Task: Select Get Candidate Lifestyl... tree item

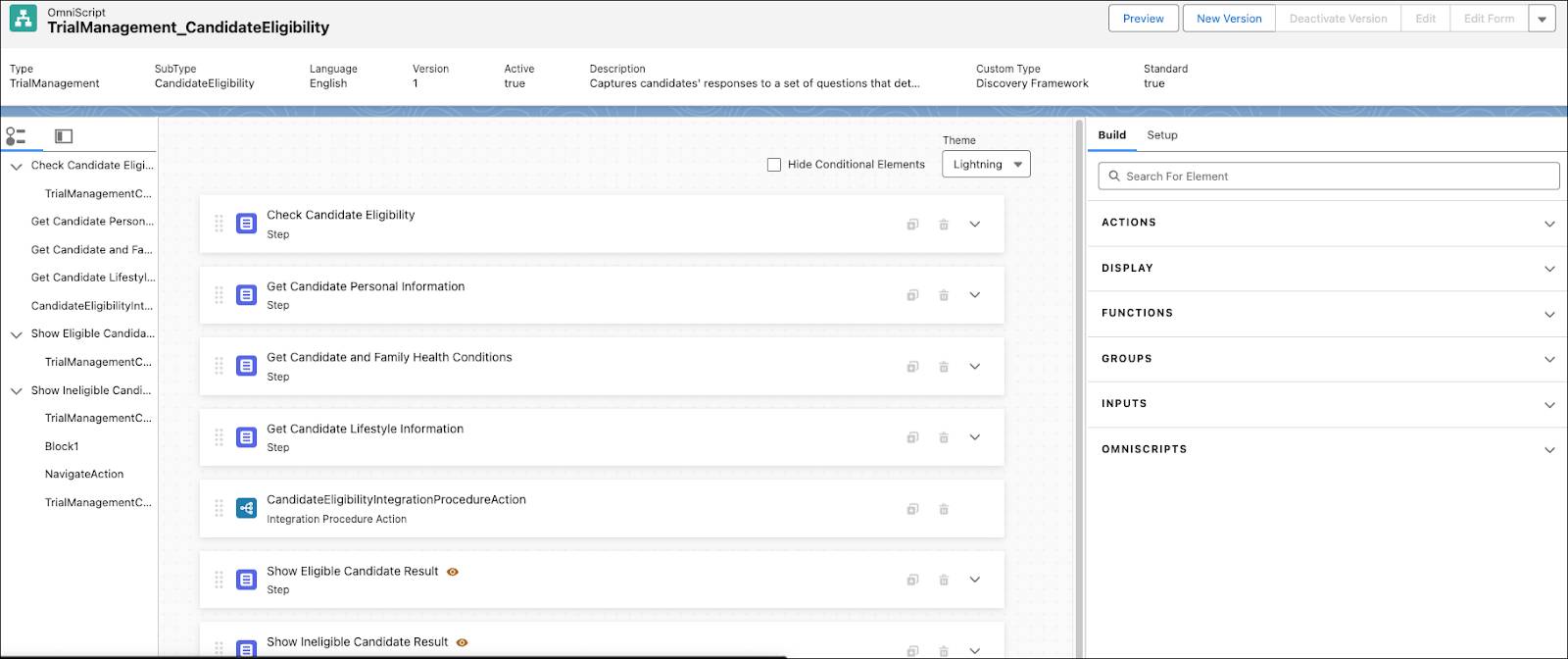Action: 93,278
